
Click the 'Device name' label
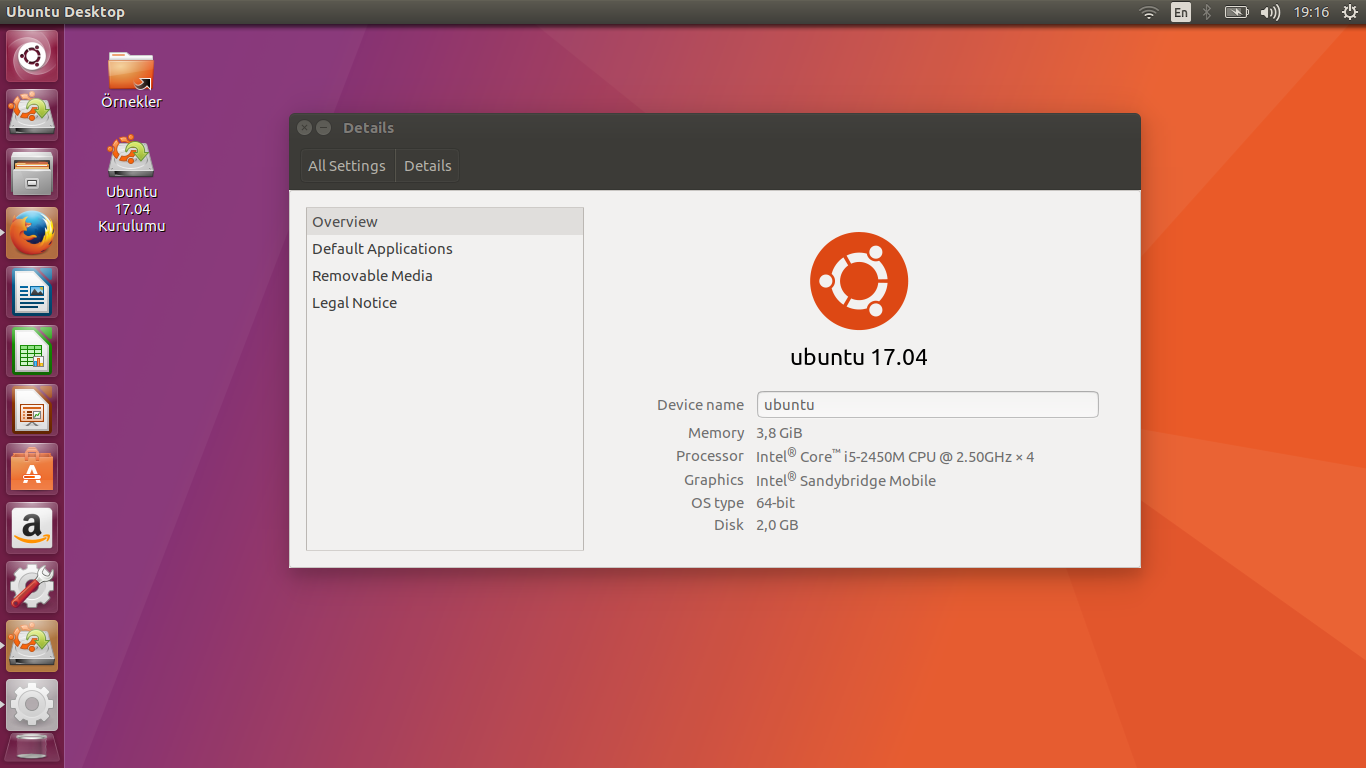(x=700, y=405)
